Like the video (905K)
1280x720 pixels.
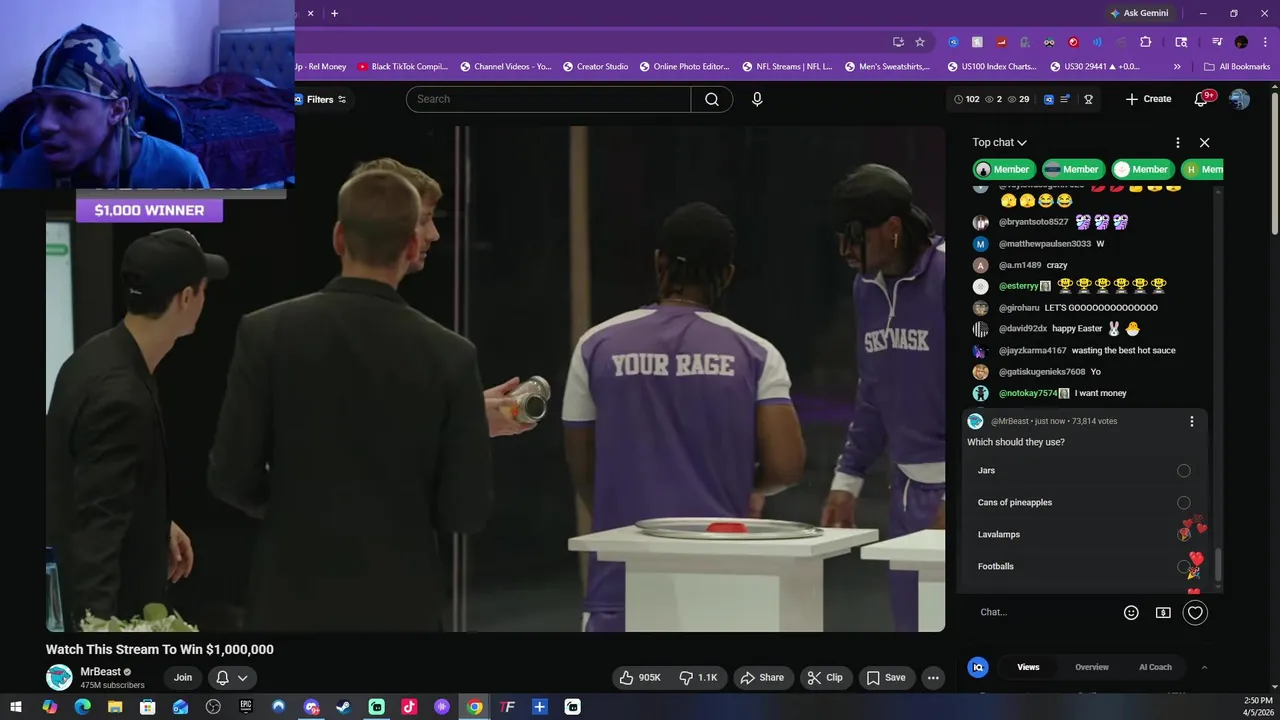(x=640, y=677)
